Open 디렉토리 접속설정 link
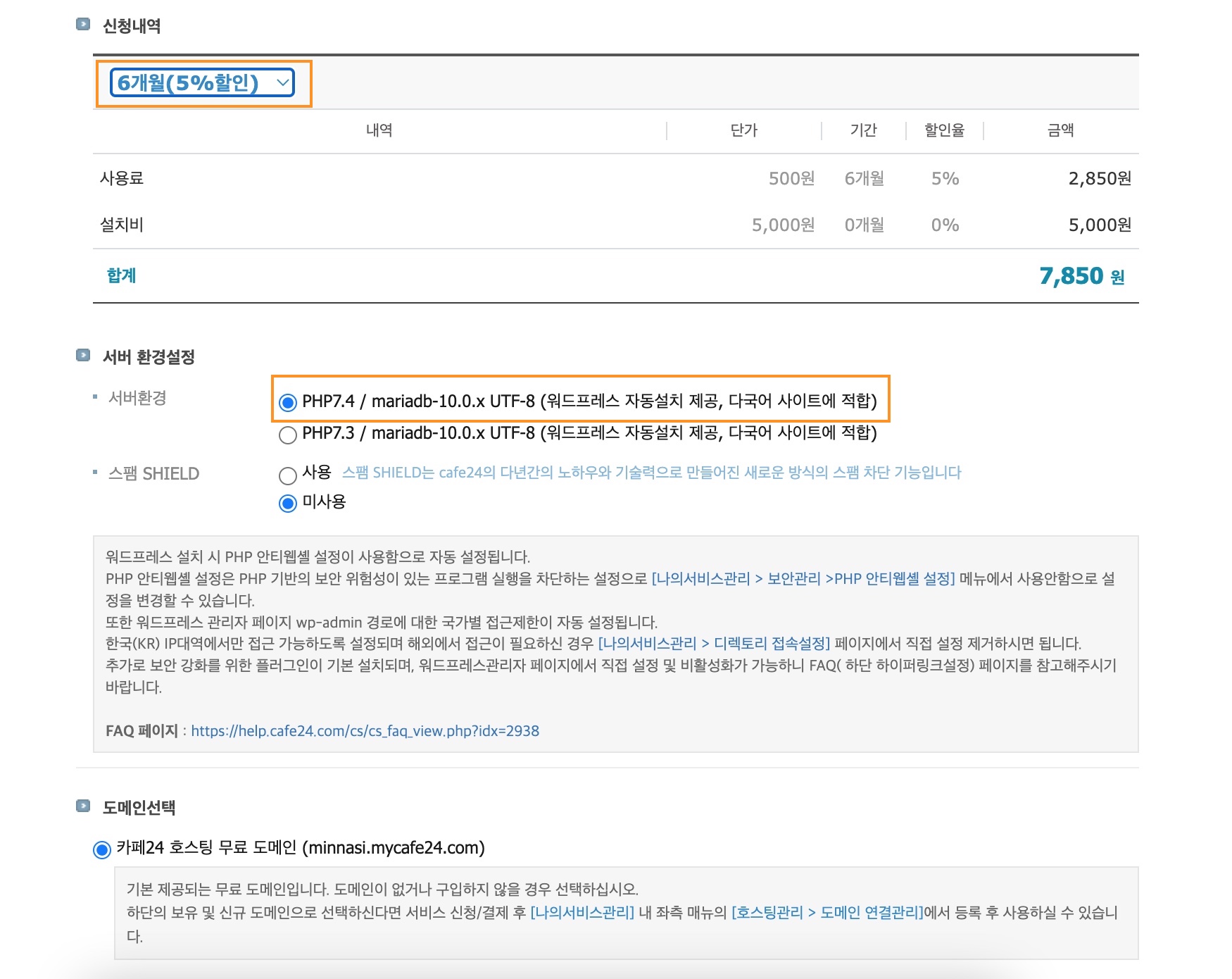 point(714,644)
